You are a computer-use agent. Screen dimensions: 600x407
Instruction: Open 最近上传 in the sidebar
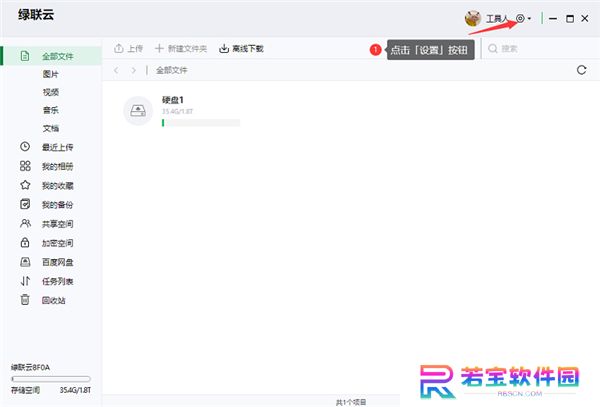(57, 147)
